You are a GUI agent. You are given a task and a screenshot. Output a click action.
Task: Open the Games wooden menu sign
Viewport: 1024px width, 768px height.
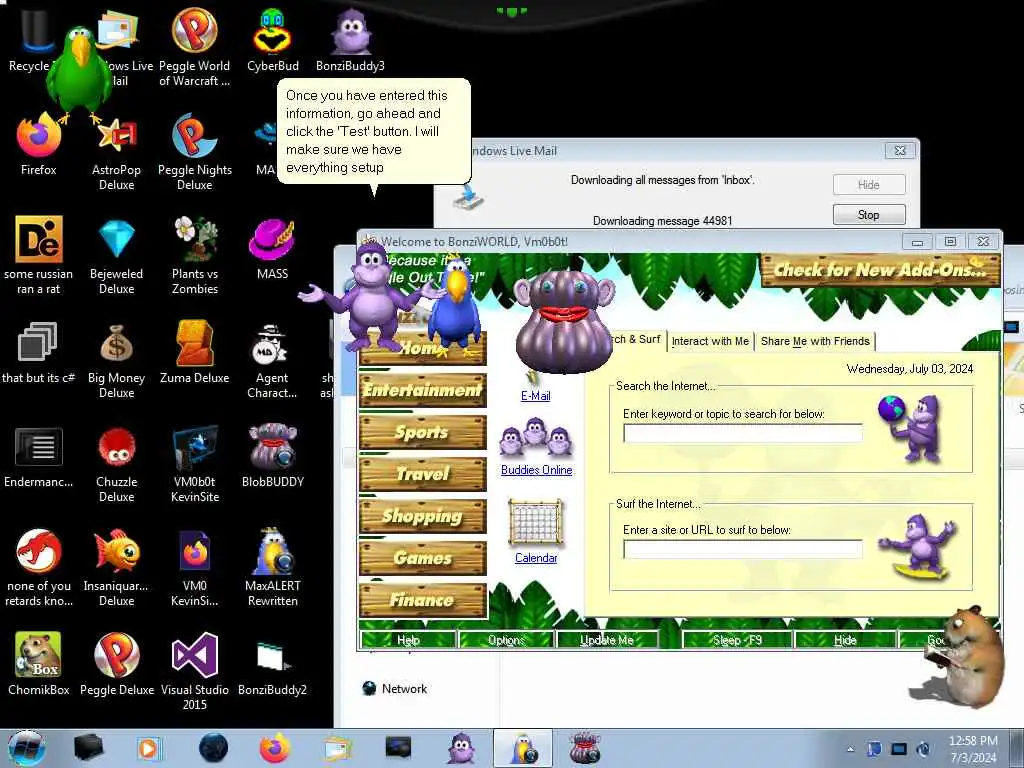[x=423, y=558]
